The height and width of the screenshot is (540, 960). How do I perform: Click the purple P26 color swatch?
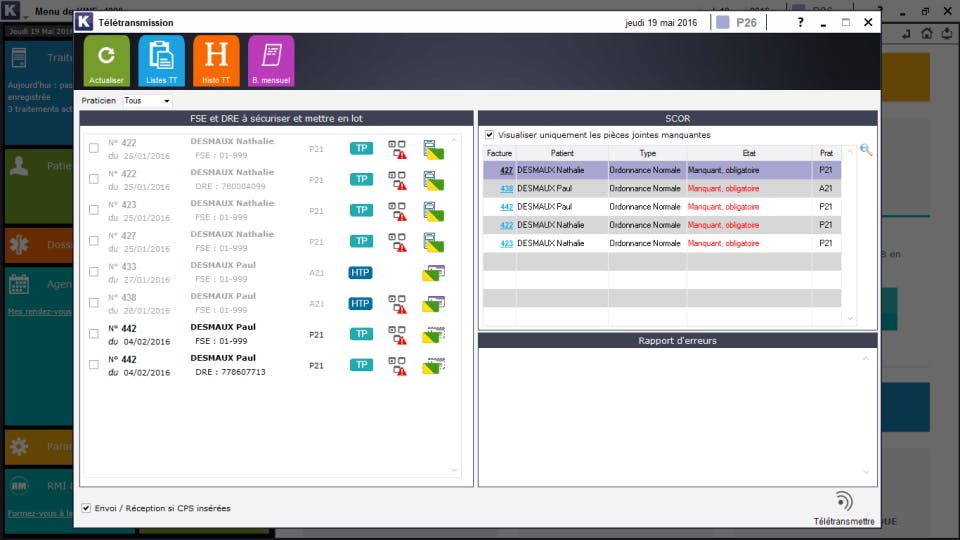[x=722, y=23]
